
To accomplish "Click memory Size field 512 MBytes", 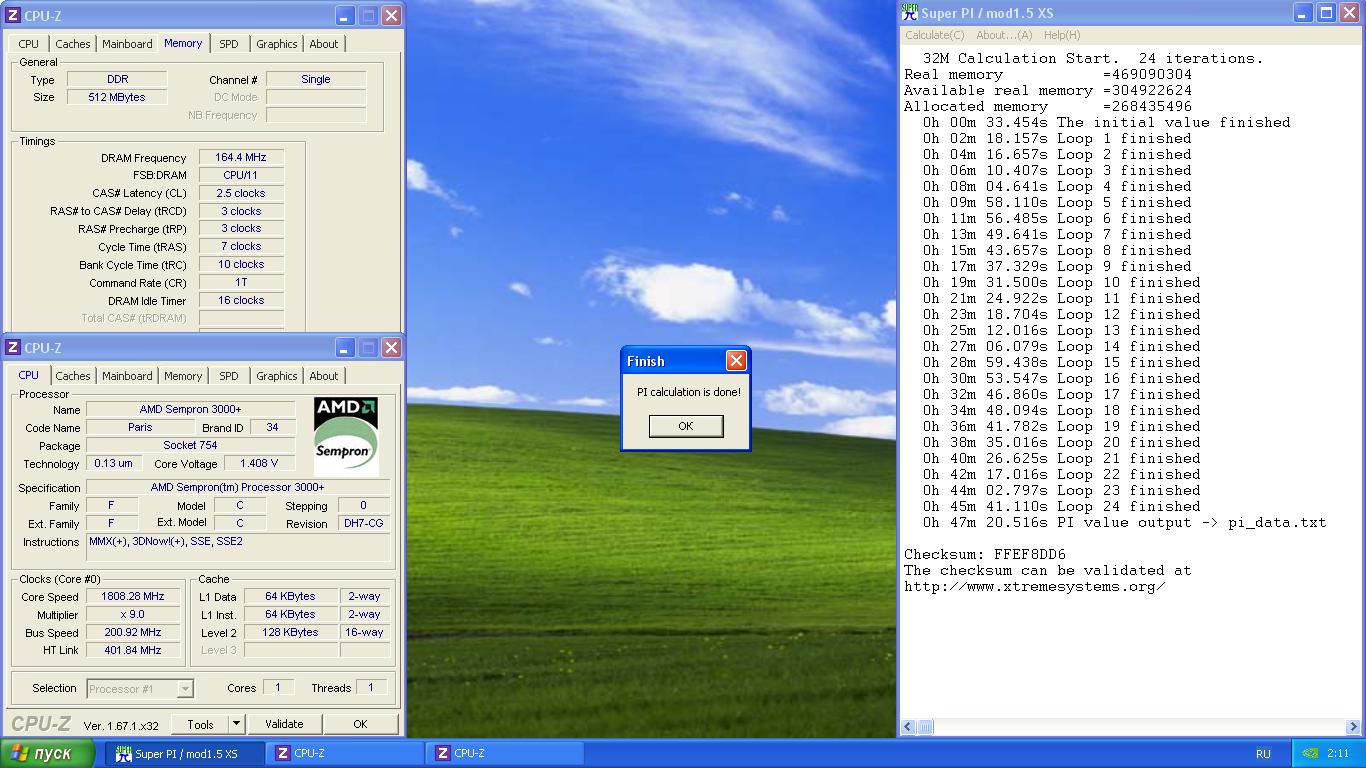I will pyautogui.click(x=117, y=97).
